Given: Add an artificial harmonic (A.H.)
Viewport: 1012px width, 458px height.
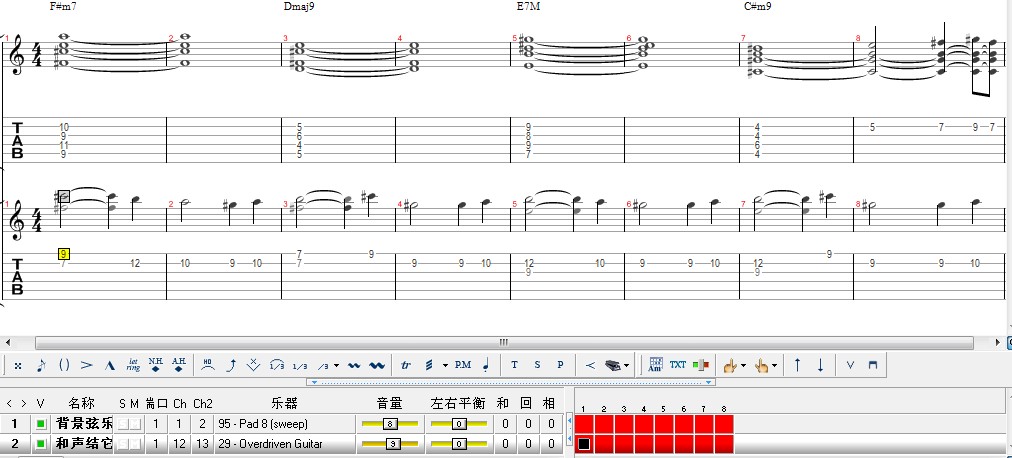Looking at the screenshot, I should pyautogui.click(x=179, y=365).
